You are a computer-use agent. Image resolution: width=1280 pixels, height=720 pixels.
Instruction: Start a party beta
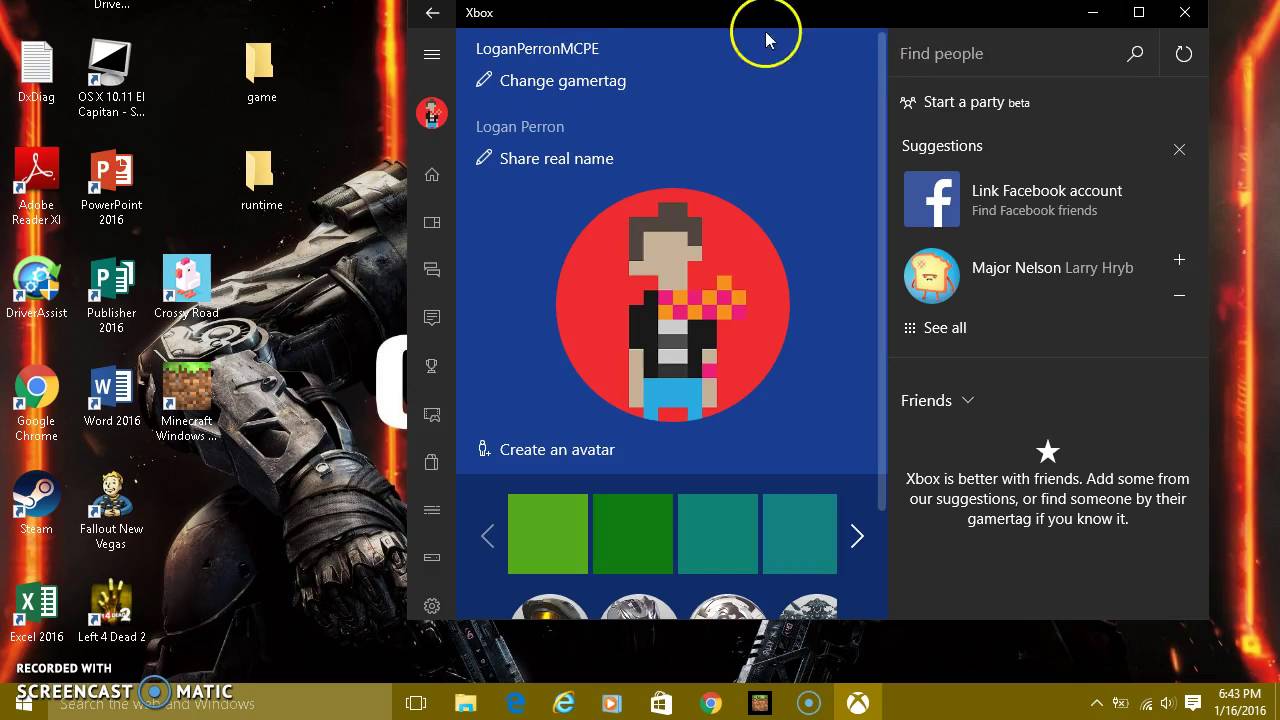(x=965, y=102)
